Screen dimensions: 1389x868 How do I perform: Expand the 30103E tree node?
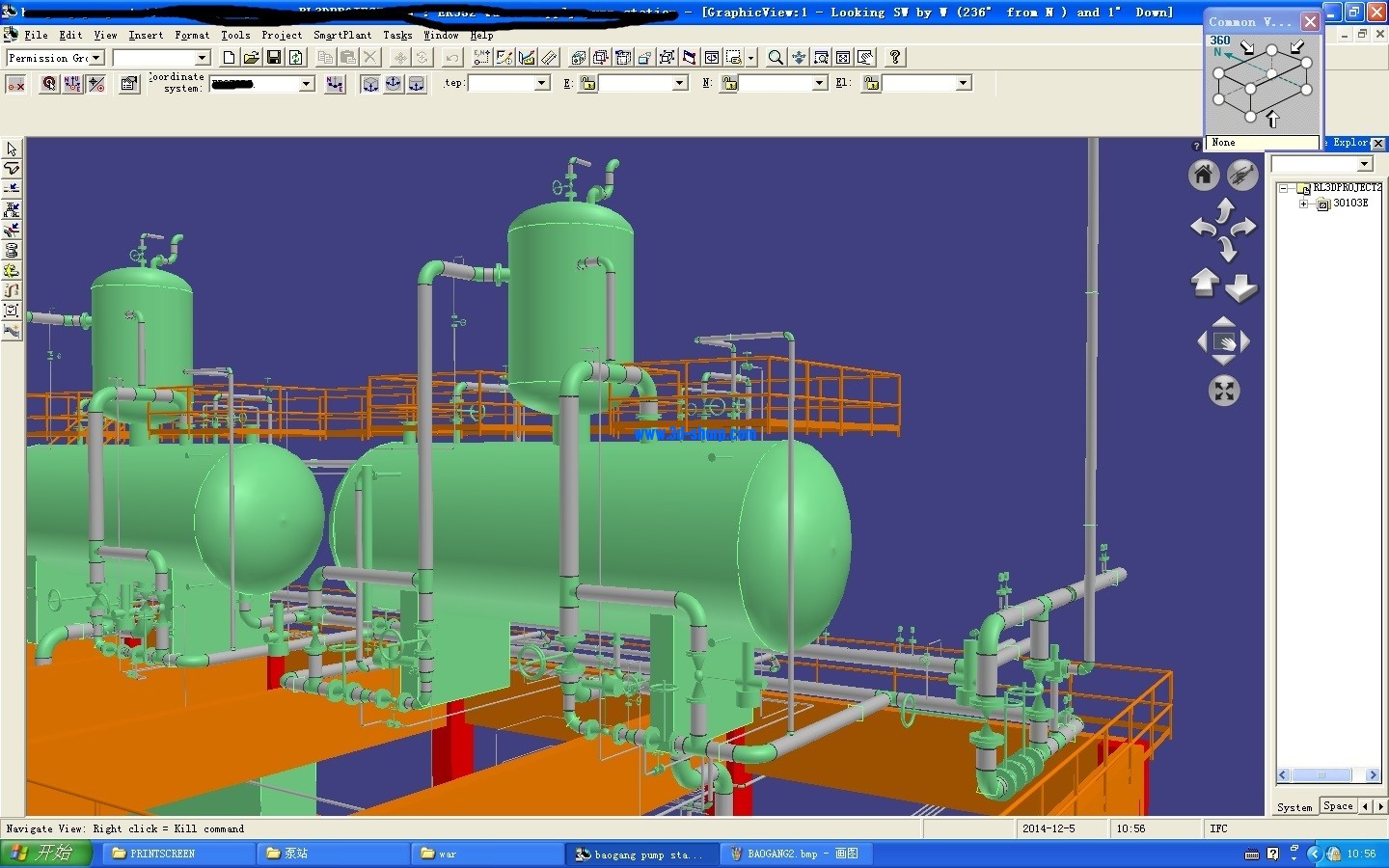(x=1304, y=203)
